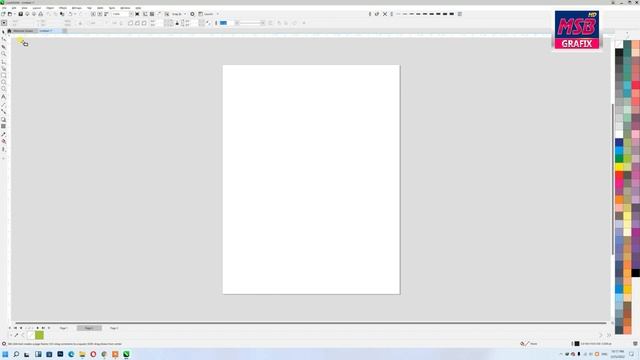640x360 pixels.
Task: Select the Freehand tool in toolbox
Action: (x=4, y=62)
